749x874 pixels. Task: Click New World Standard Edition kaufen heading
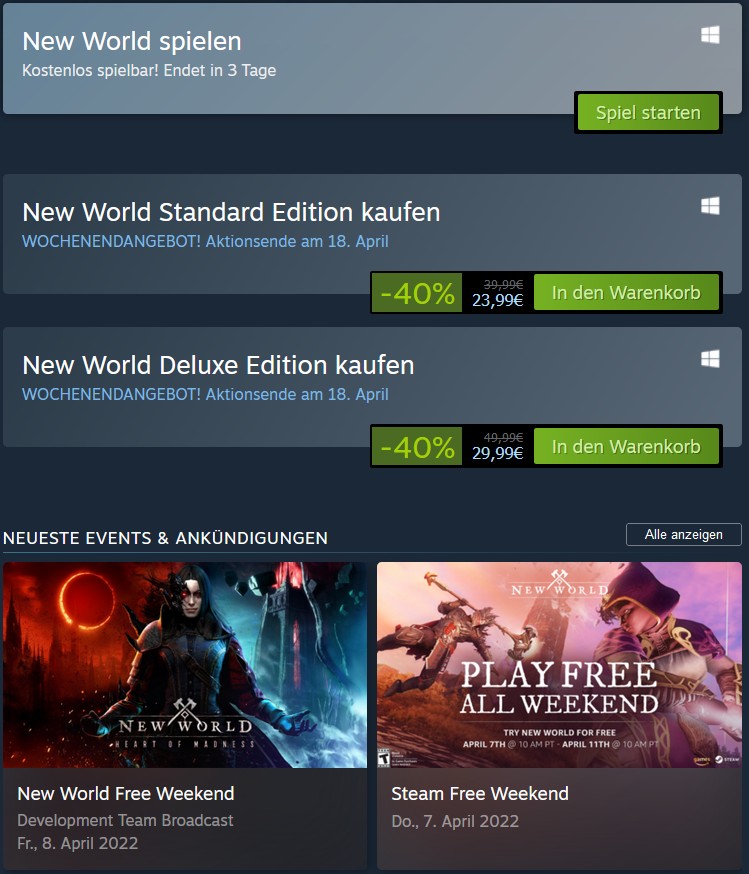pyautogui.click(x=231, y=212)
